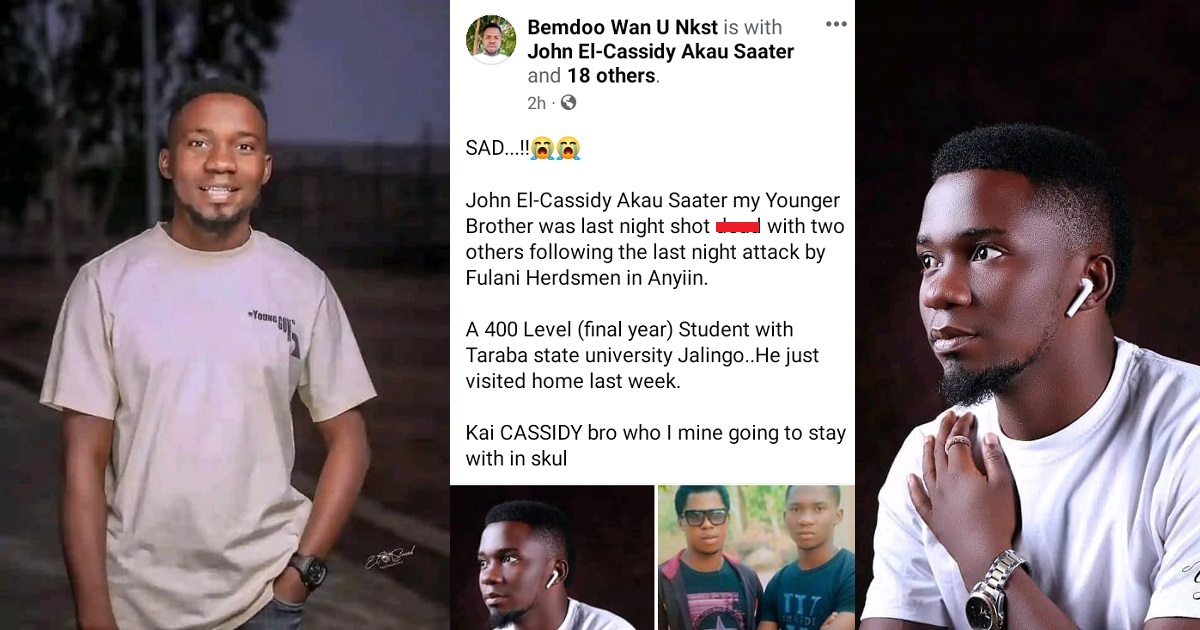This screenshot has width=1200, height=630.
Task: Show the '18 others' tagged list
Action: (x=610, y=76)
